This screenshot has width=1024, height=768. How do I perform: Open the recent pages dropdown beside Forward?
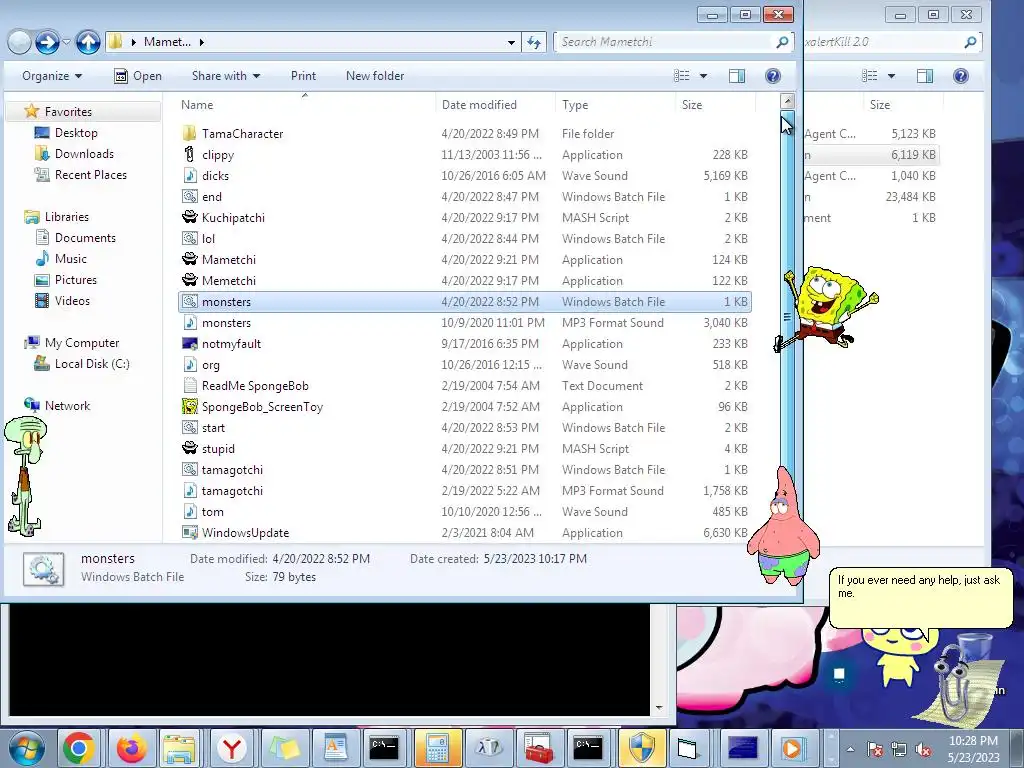click(x=66, y=42)
